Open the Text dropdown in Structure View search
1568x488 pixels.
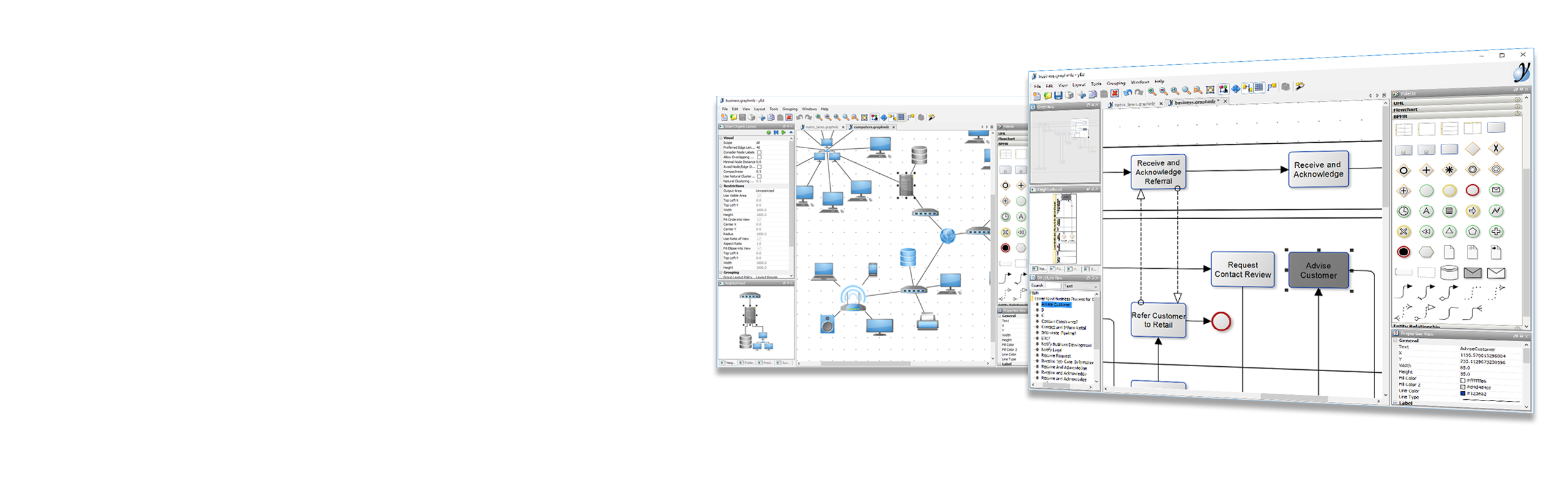tap(1080, 286)
